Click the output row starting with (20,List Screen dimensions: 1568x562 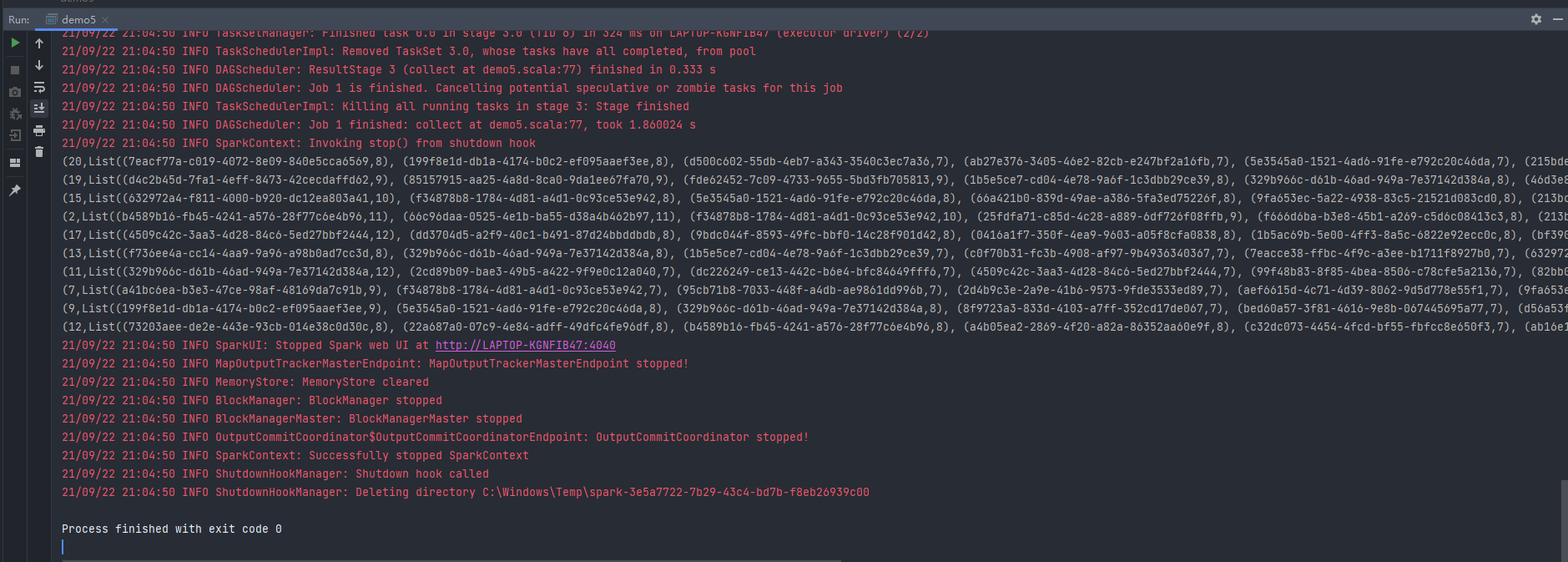[x=814, y=161]
